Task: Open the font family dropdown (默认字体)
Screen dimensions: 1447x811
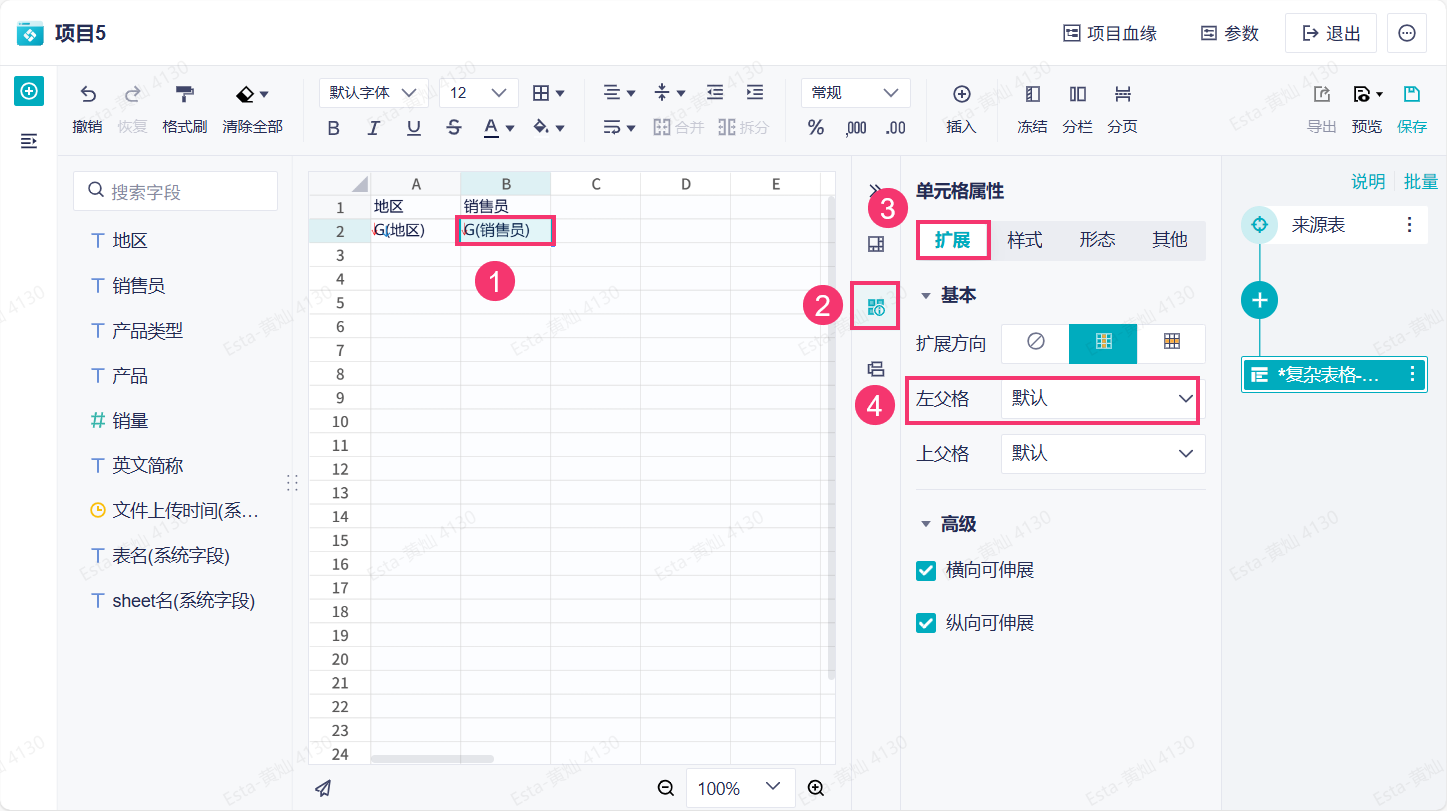Action: [374, 92]
